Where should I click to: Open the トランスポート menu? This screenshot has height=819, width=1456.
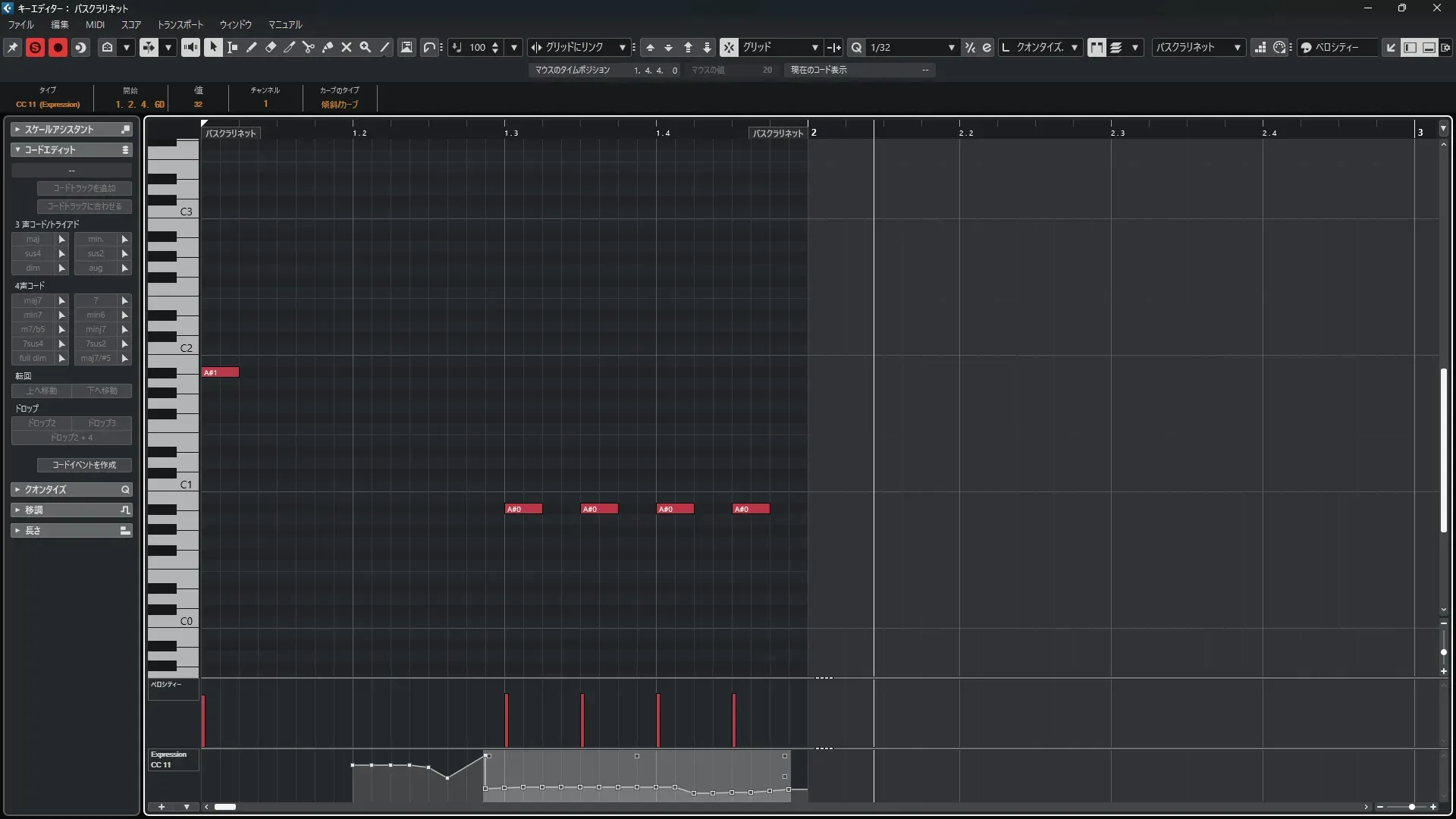click(x=180, y=24)
